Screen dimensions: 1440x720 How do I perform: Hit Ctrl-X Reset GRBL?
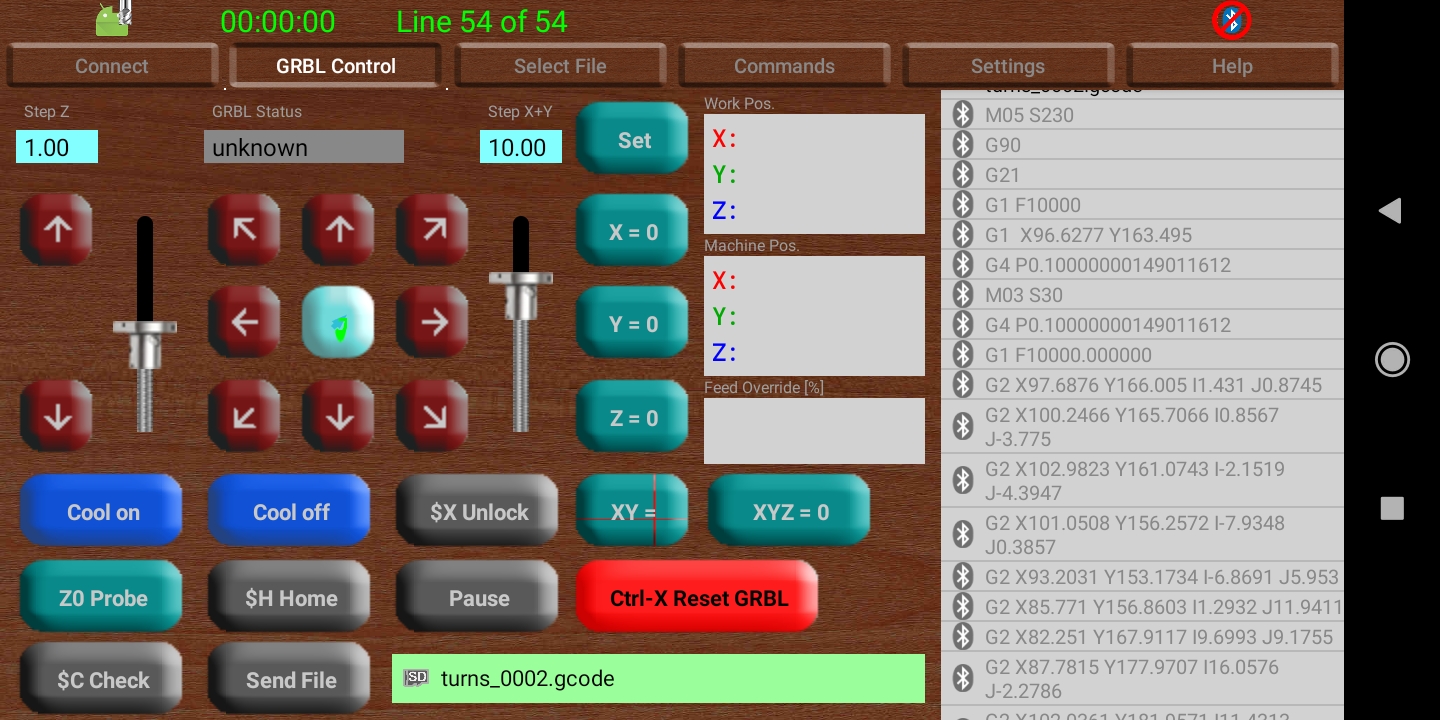[x=698, y=597]
